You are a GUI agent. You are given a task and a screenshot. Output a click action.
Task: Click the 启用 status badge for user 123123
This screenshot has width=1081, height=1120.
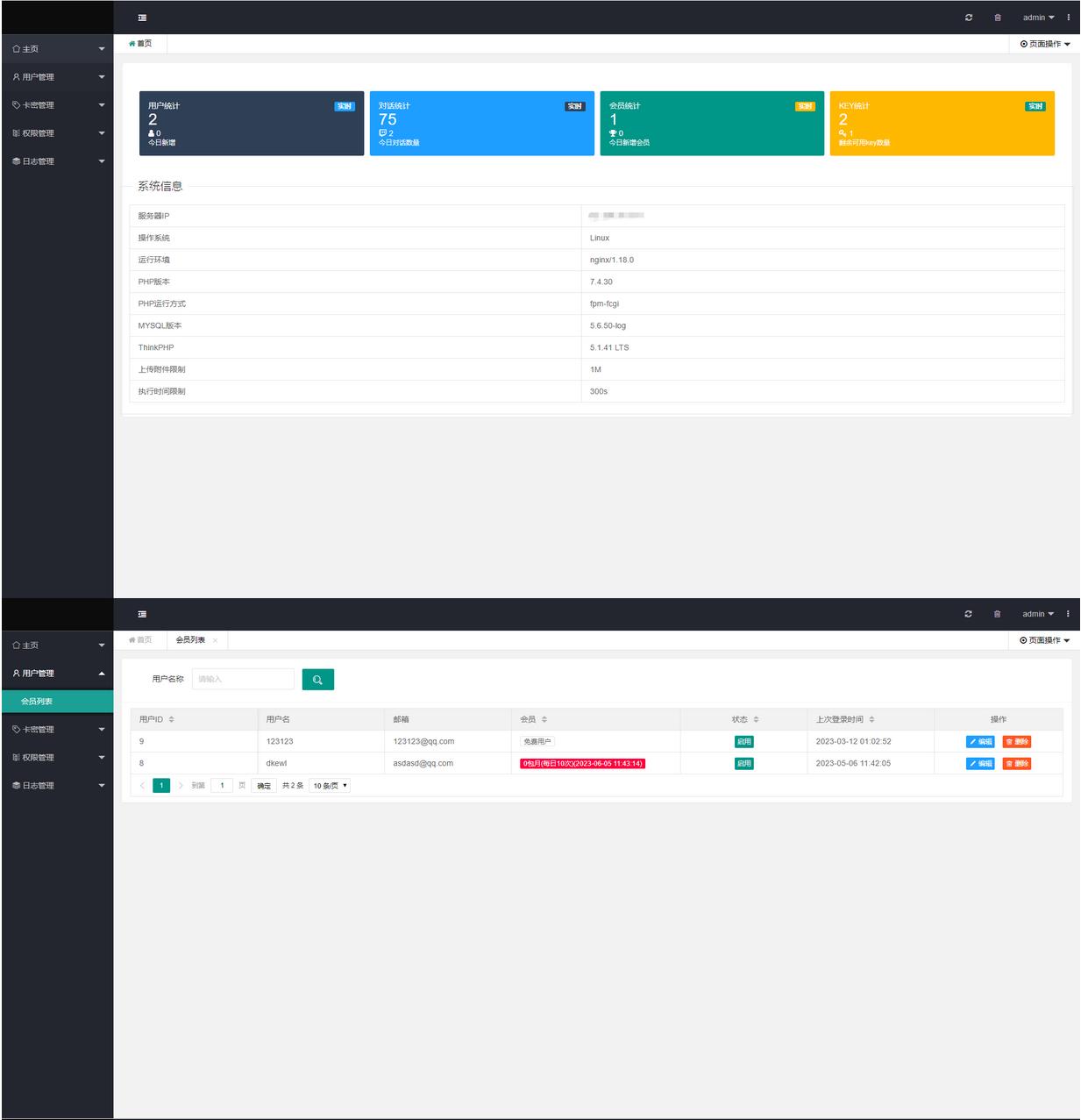click(x=743, y=742)
